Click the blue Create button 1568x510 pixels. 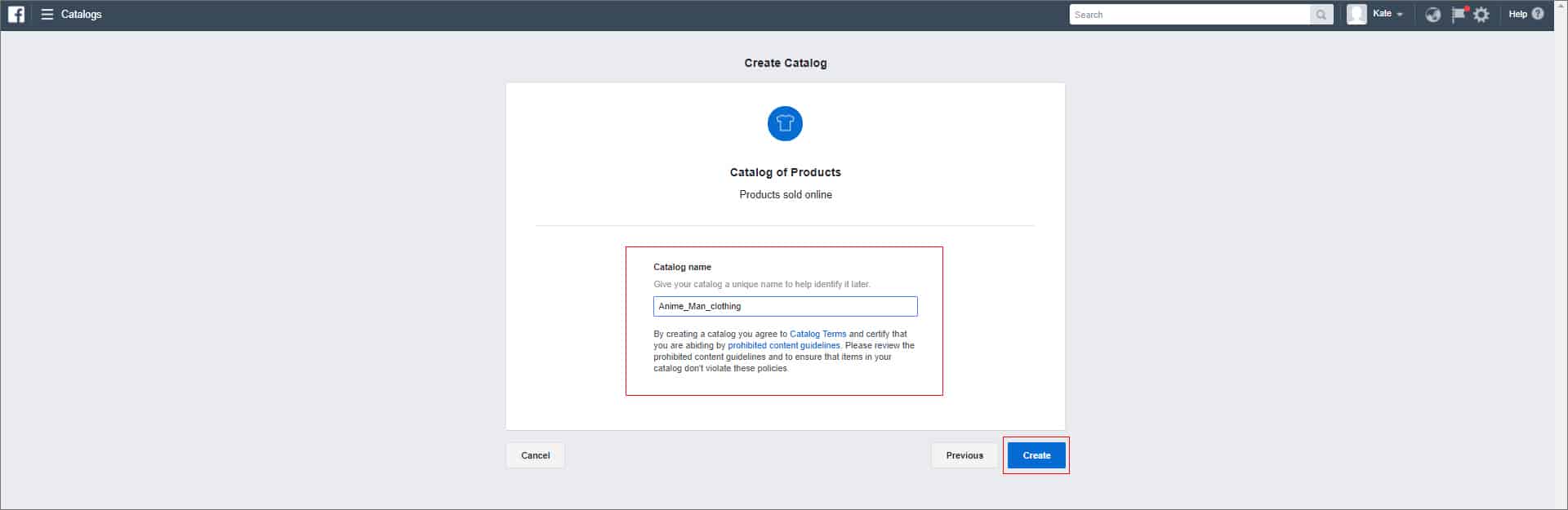(x=1036, y=455)
